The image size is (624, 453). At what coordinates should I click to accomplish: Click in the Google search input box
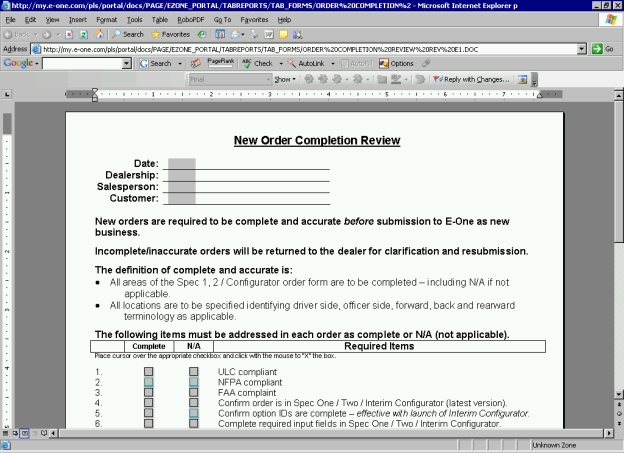coord(82,63)
